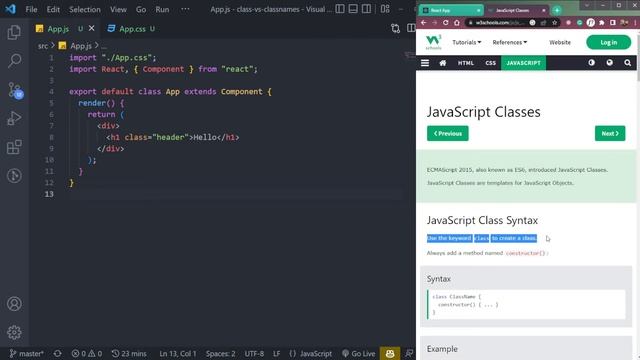Open browser three-dot menu
This screenshot has height=360, width=640.
click(636, 23)
